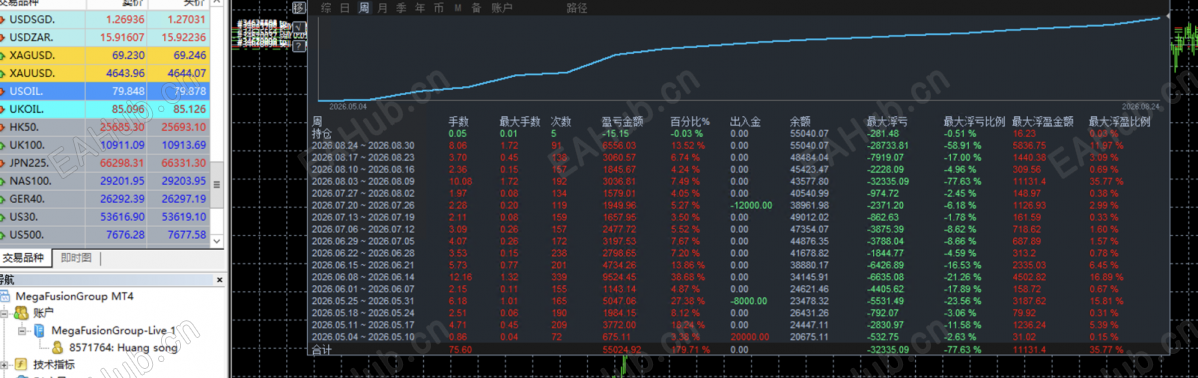Select the 交易品种 market watch tab
This screenshot has width=1198, height=378.
[x=25, y=258]
